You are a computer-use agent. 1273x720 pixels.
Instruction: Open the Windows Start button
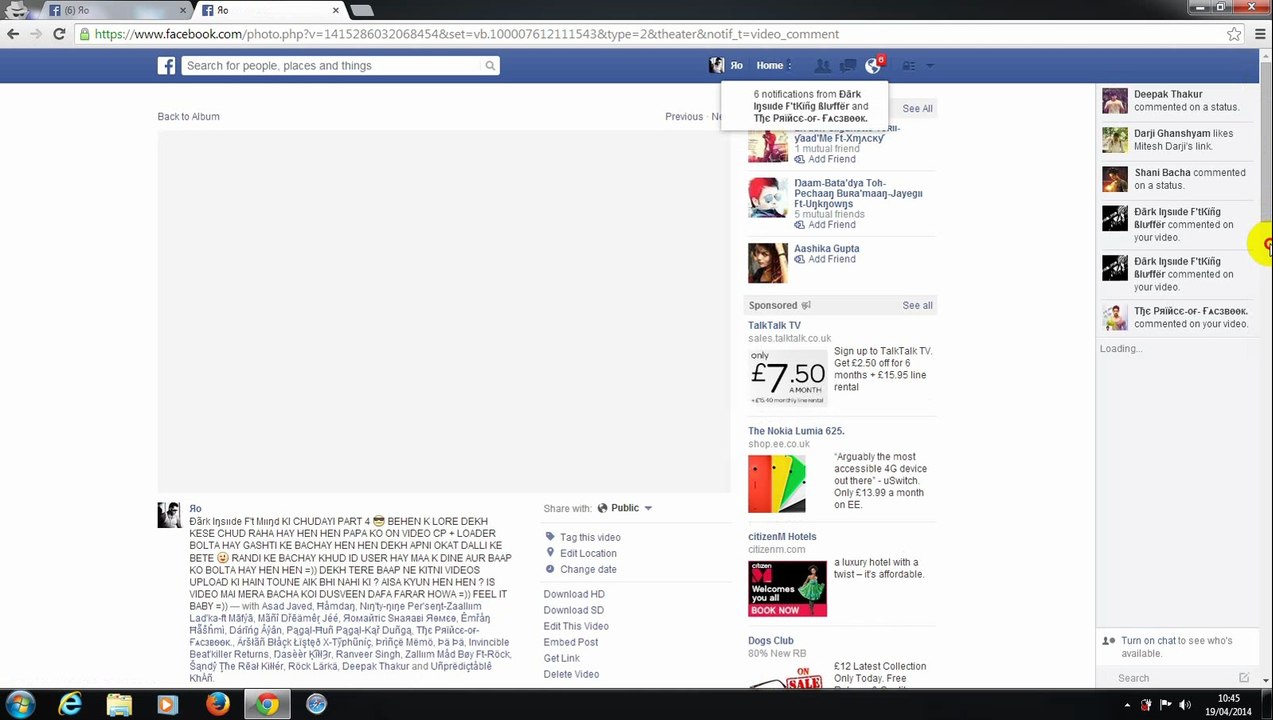coord(20,705)
